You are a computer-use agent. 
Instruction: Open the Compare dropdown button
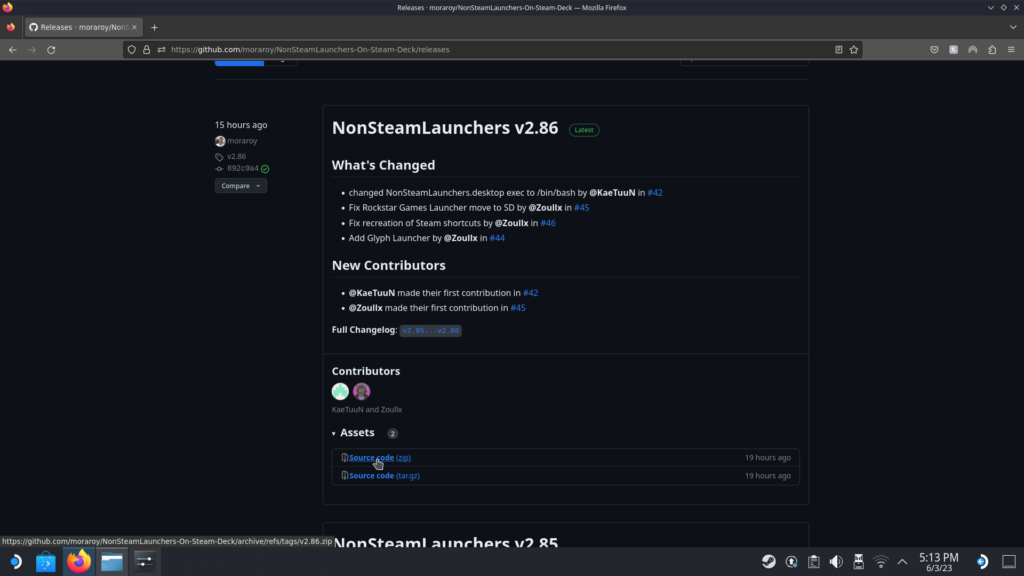click(240, 186)
